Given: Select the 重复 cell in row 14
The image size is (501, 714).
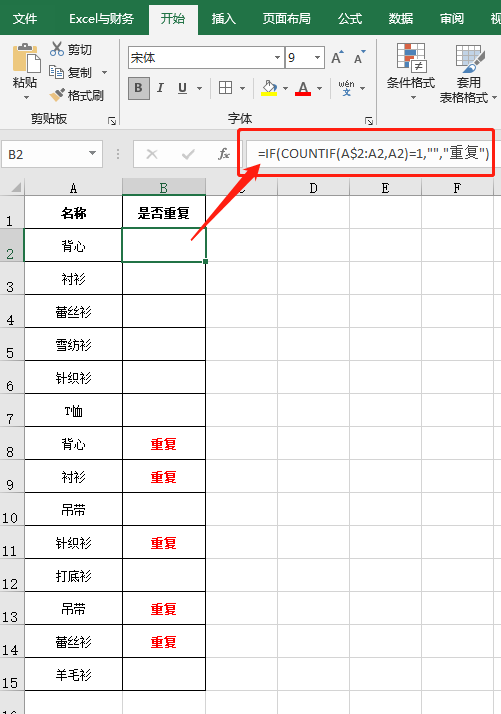Looking at the screenshot, I should click(x=164, y=642).
